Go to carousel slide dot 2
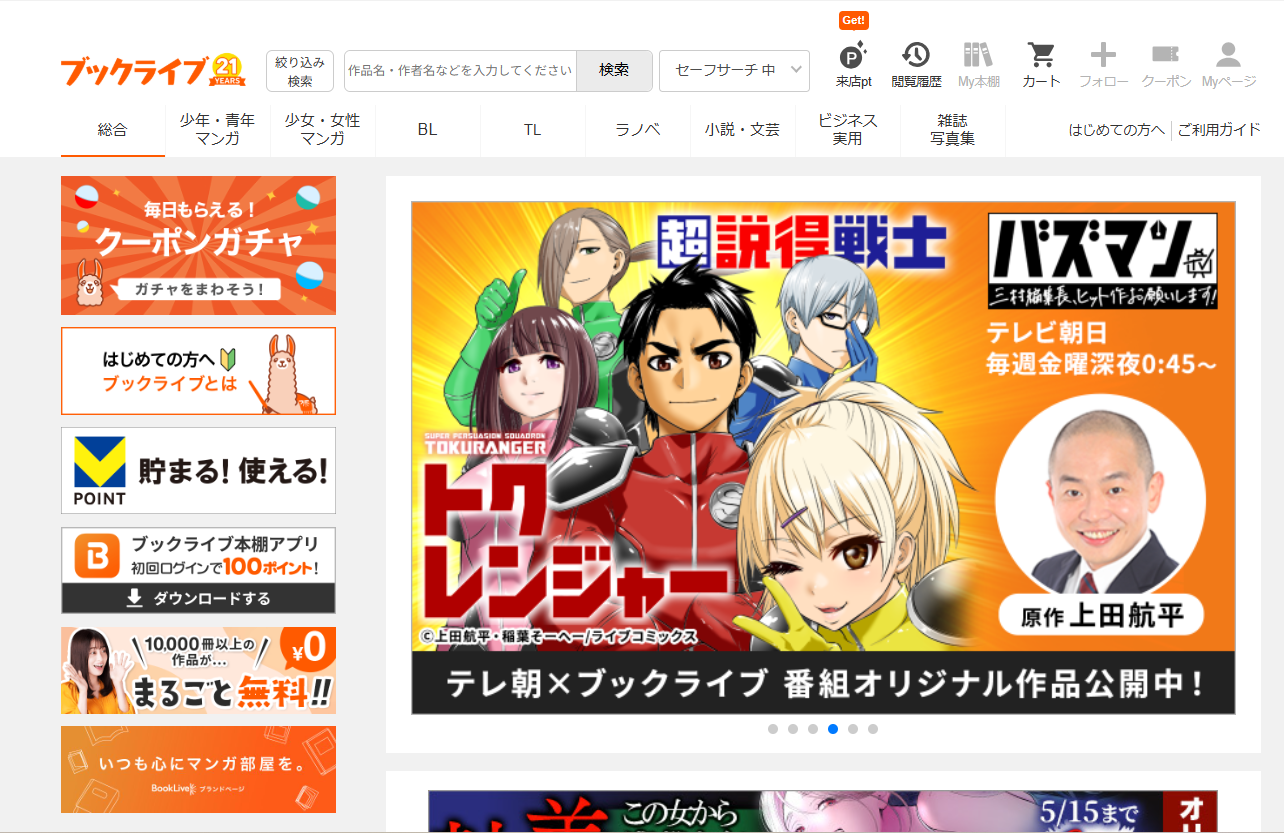The height and width of the screenshot is (833, 1284). click(793, 729)
